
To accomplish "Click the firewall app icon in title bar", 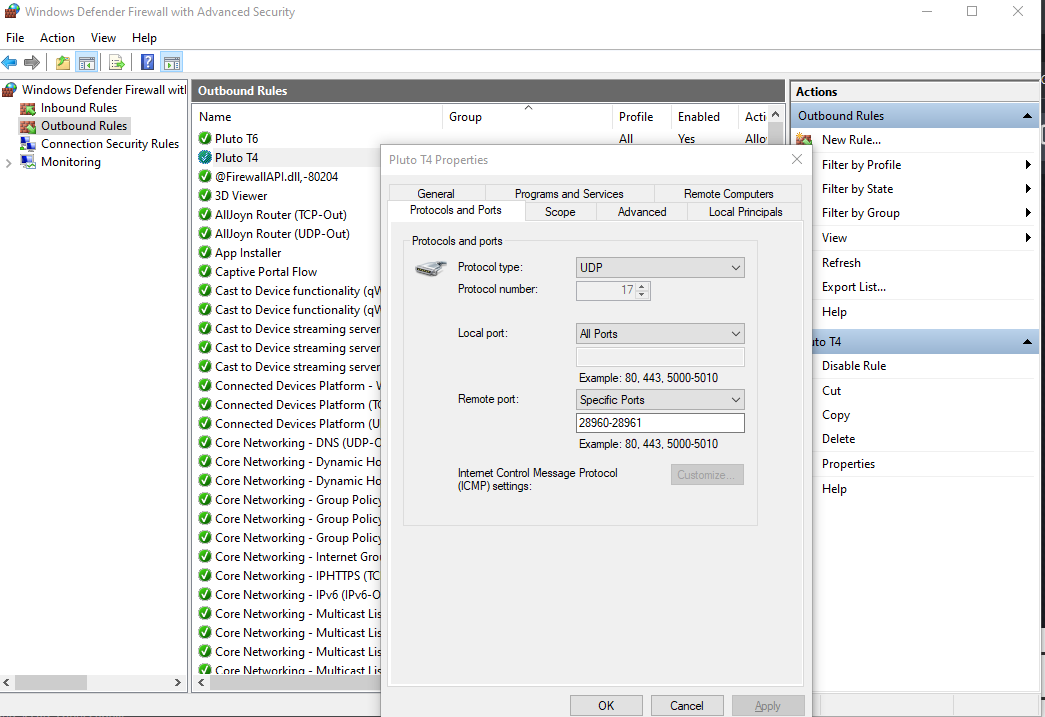I will [11, 11].
